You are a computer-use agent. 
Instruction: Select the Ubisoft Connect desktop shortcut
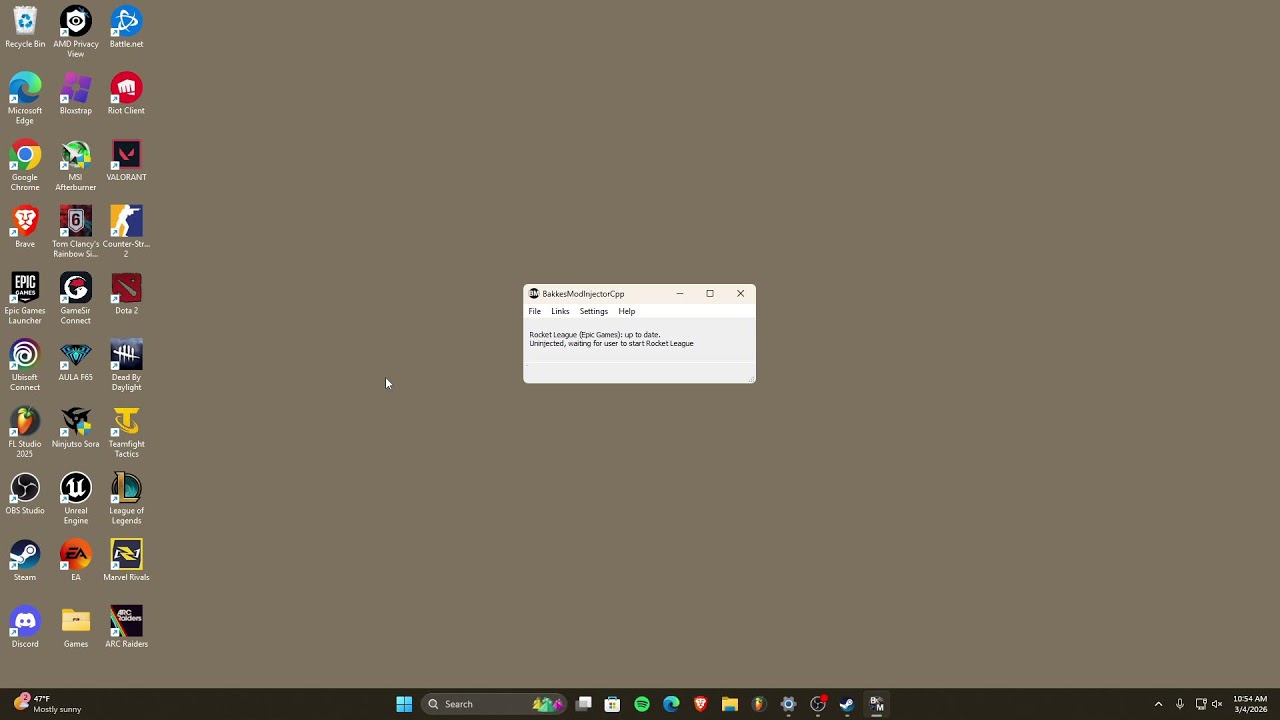pos(25,366)
